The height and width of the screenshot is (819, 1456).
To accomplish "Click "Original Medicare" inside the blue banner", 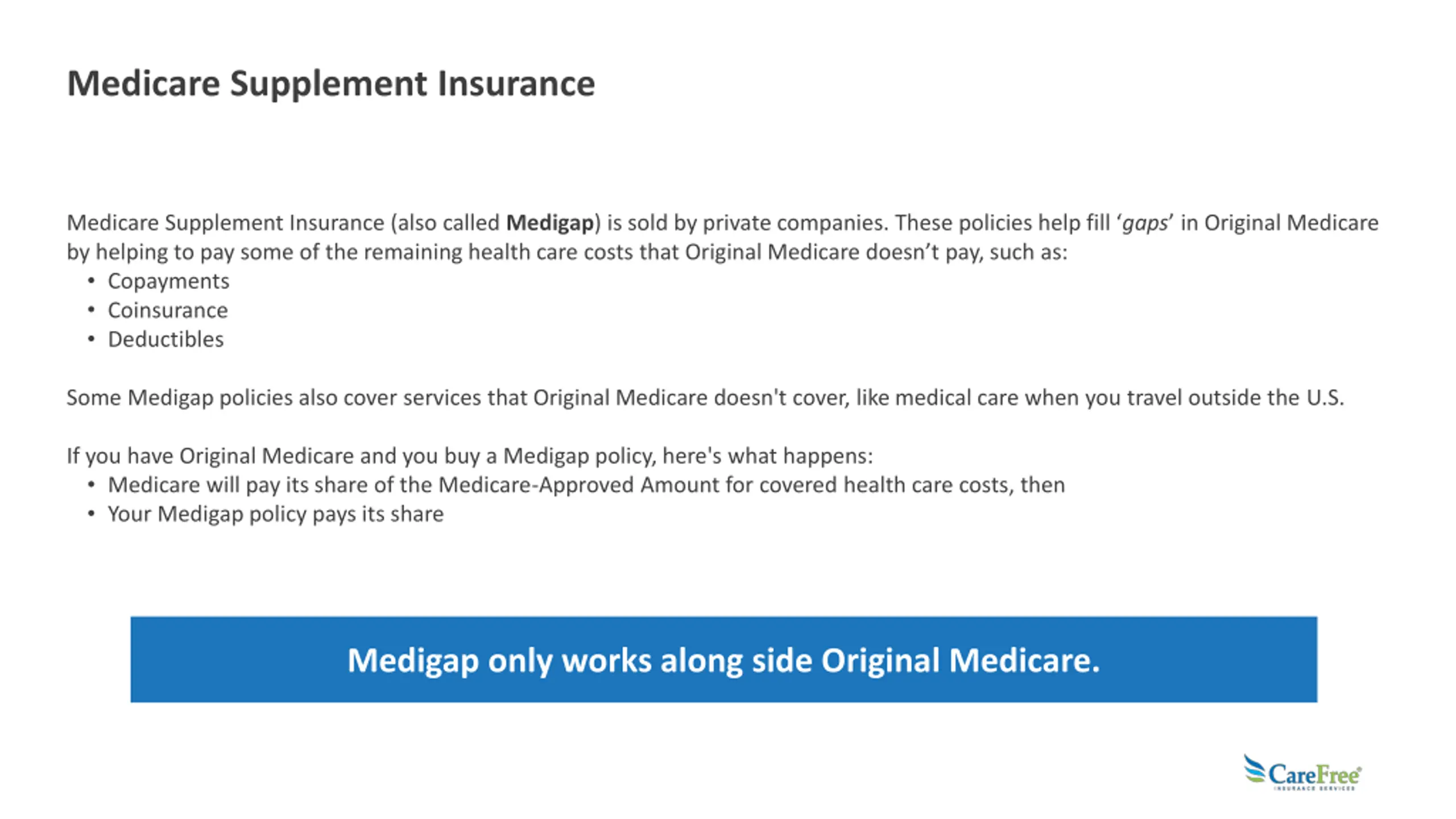I will coord(960,660).
